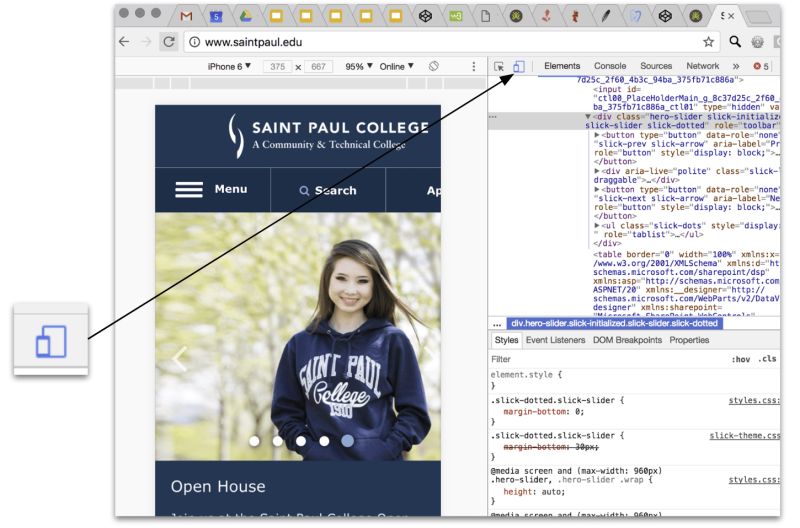The image size is (800, 528).
Task: Close the active Saint Paul browser tab
Action: [x=732, y=16]
